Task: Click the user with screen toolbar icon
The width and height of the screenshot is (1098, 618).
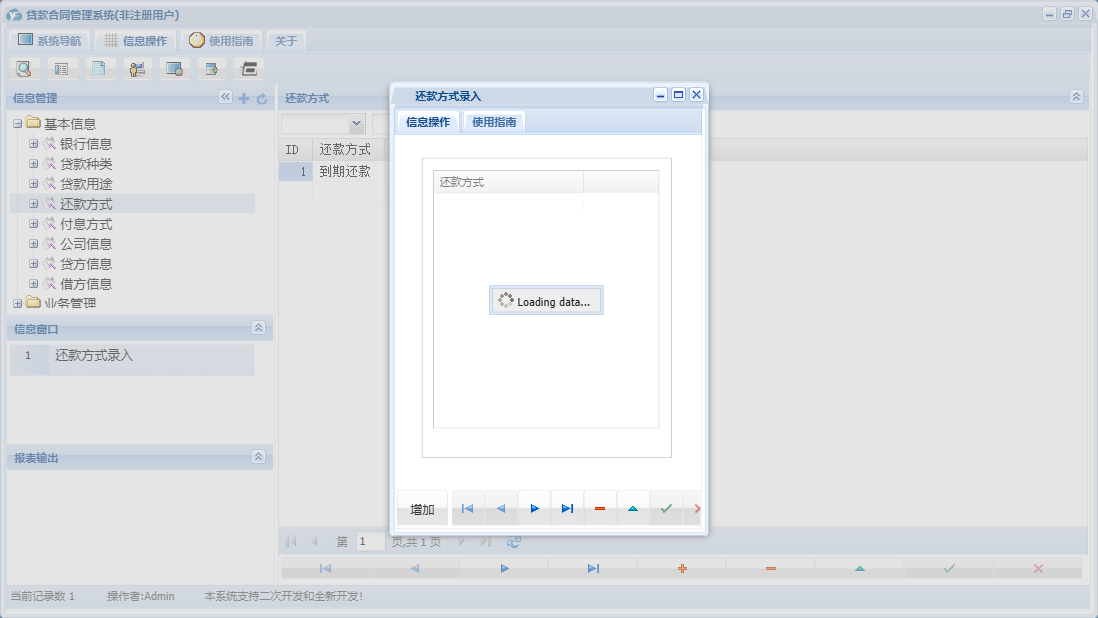Action: click(x=137, y=69)
